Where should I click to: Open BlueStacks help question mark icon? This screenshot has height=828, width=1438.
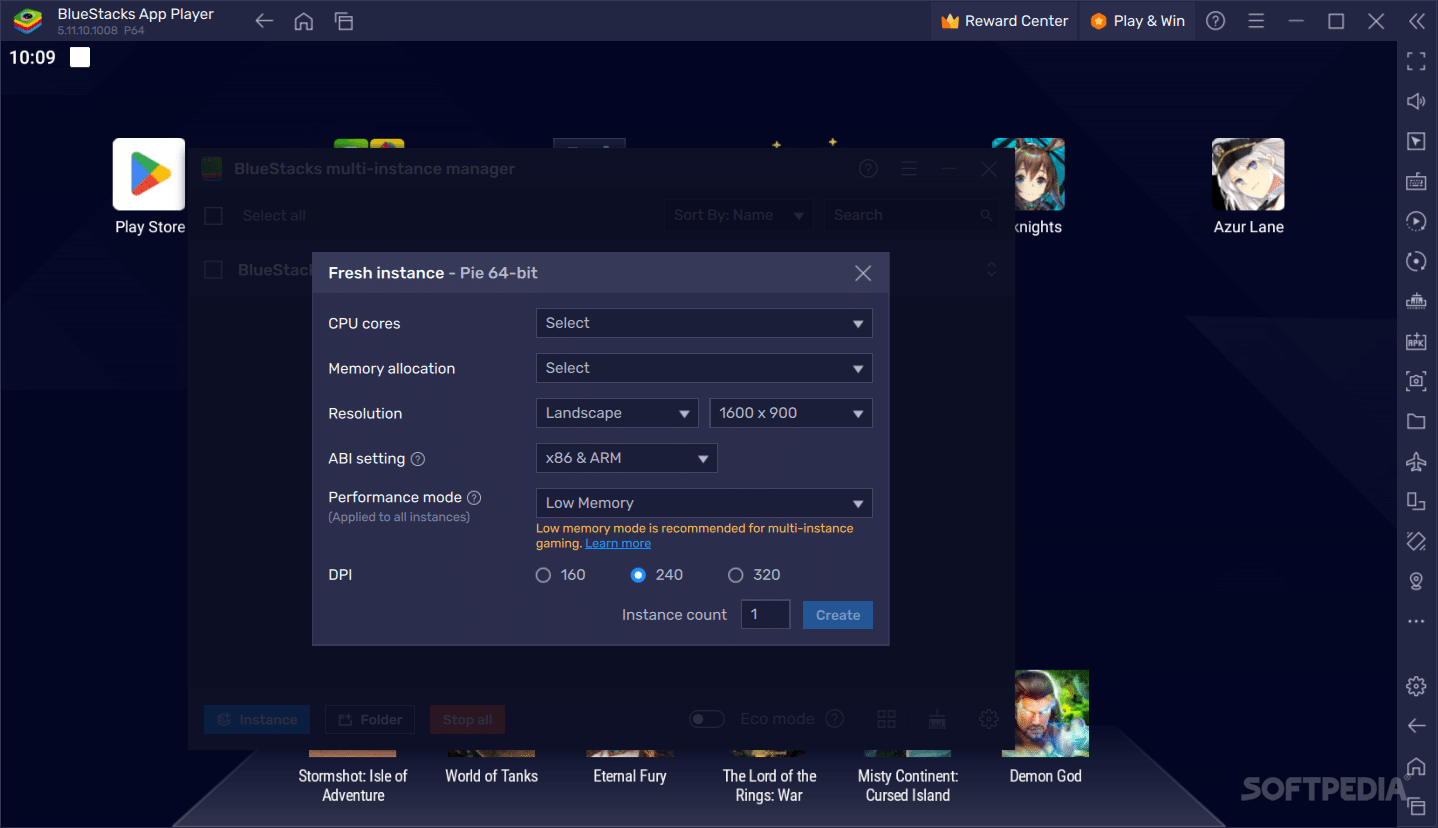point(1216,21)
